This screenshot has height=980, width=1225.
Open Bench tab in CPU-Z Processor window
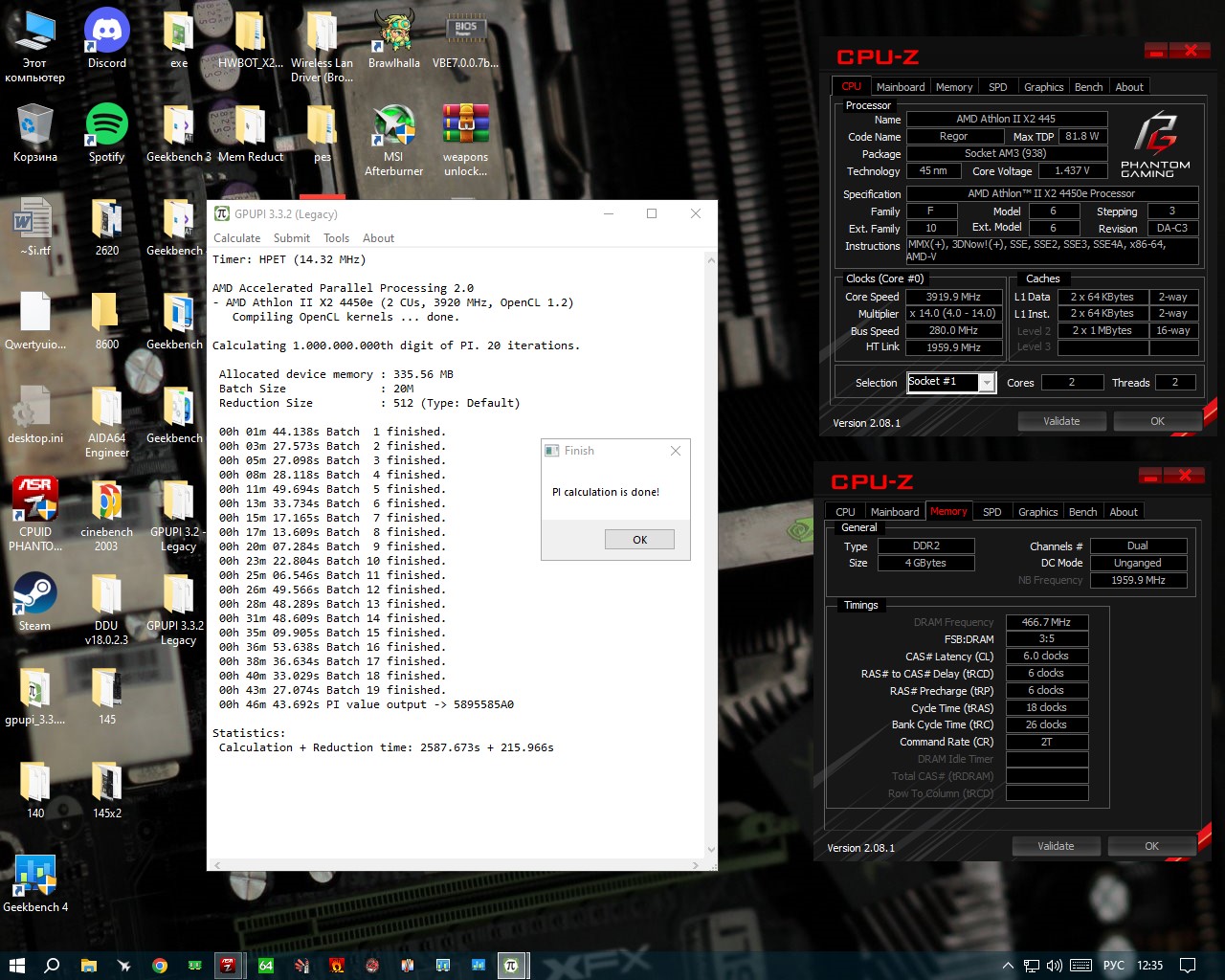click(x=1088, y=87)
